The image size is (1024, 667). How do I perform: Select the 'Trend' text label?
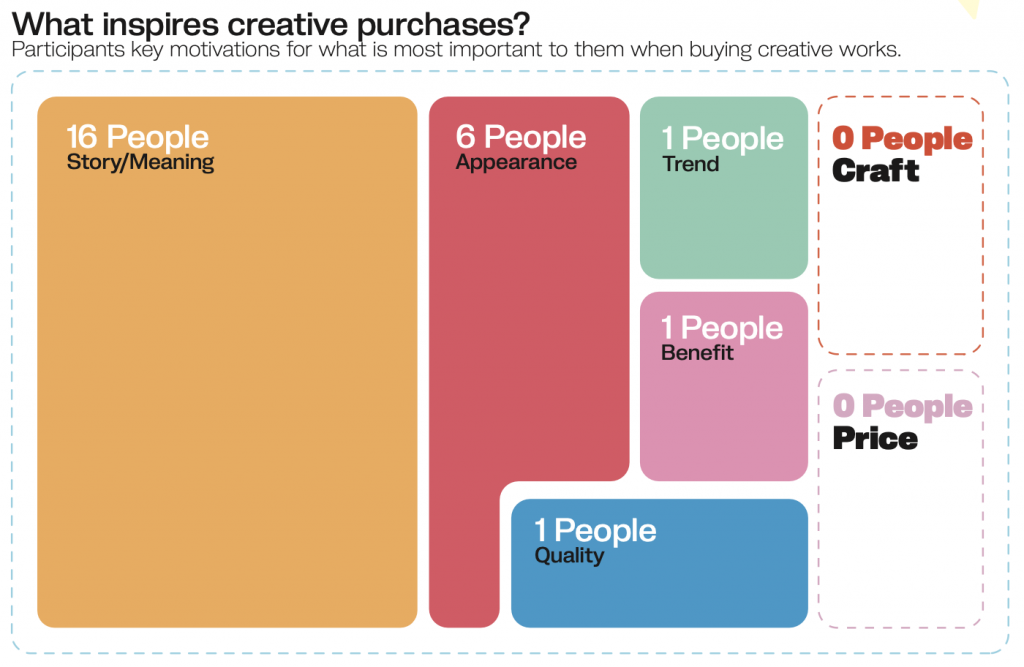pyautogui.click(x=690, y=164)
